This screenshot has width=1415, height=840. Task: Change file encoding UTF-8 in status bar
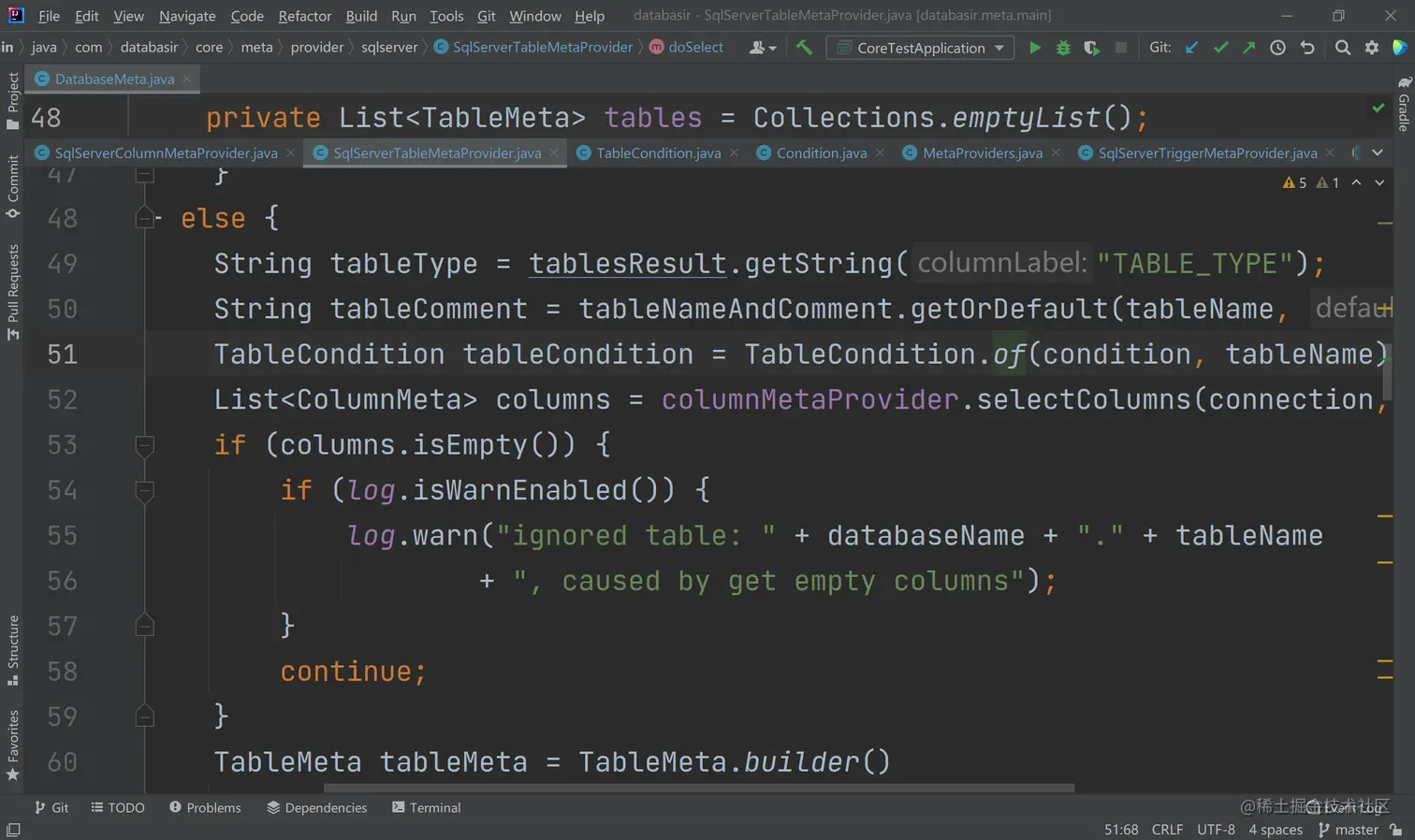pos(1216,830)
